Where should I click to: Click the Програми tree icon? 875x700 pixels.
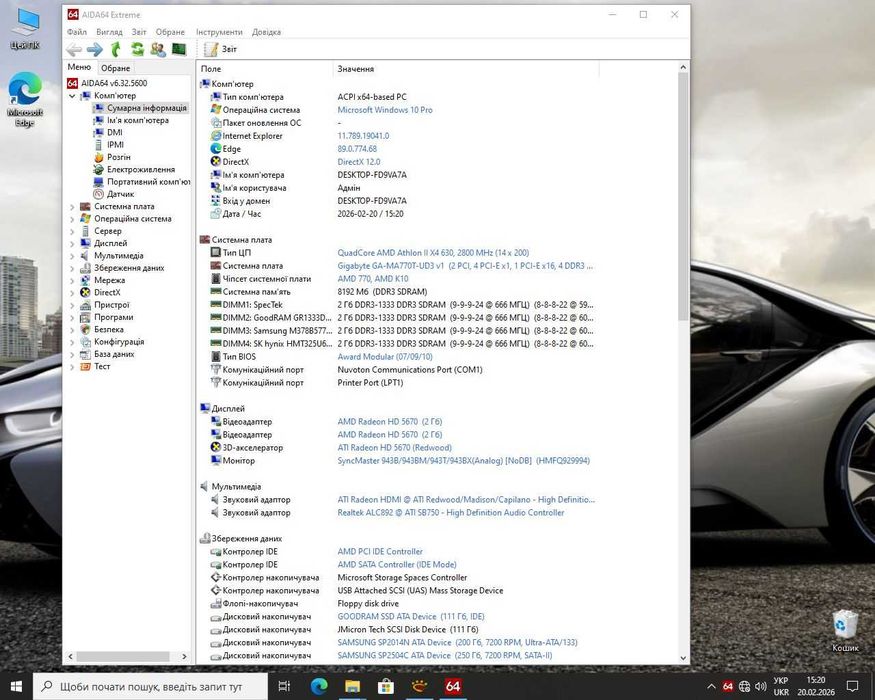(x=85, y=317)
